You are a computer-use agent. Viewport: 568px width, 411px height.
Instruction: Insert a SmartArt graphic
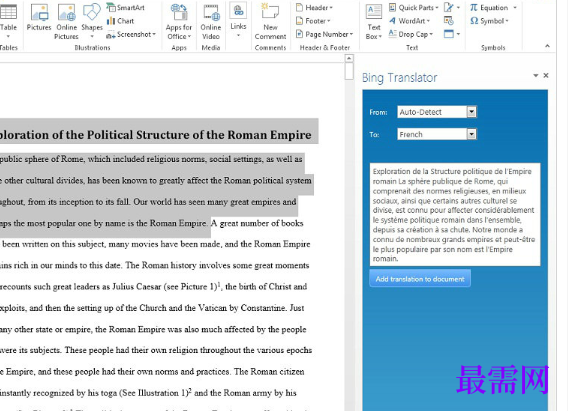pos(125,7)
